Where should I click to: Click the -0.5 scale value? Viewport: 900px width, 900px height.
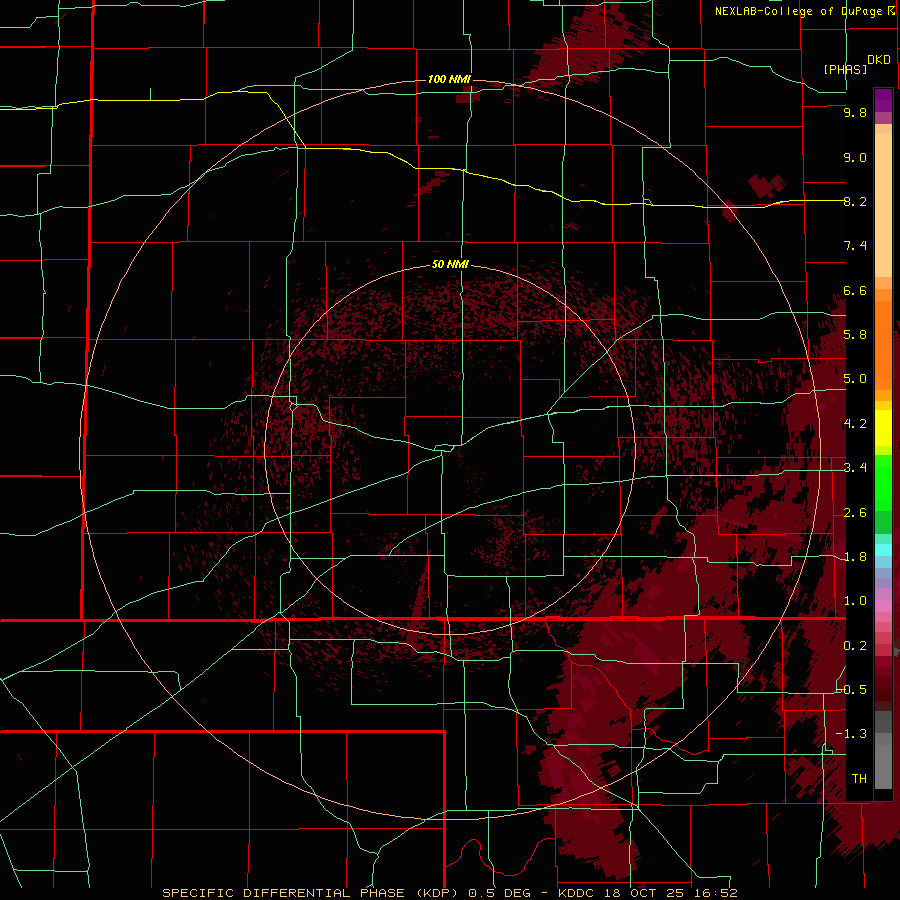(852, 689)
